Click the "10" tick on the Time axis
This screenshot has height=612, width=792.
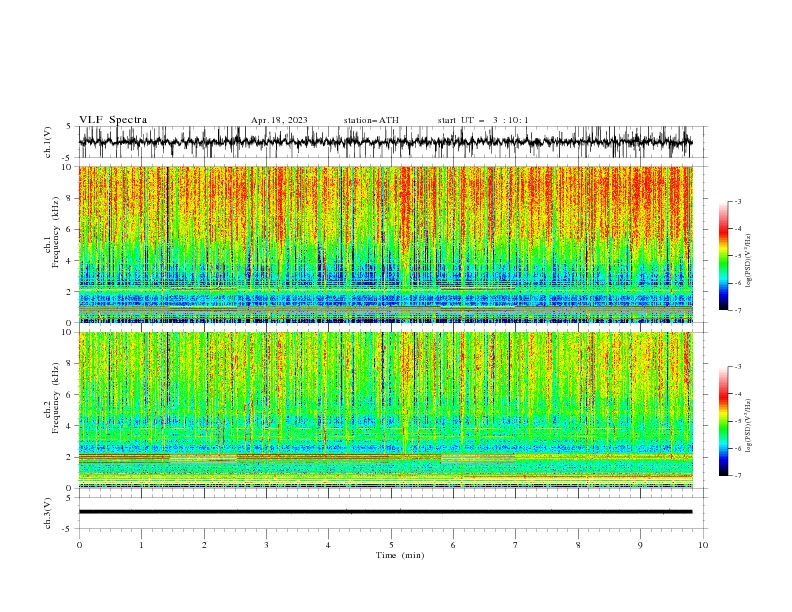click(x=703, y=545)
